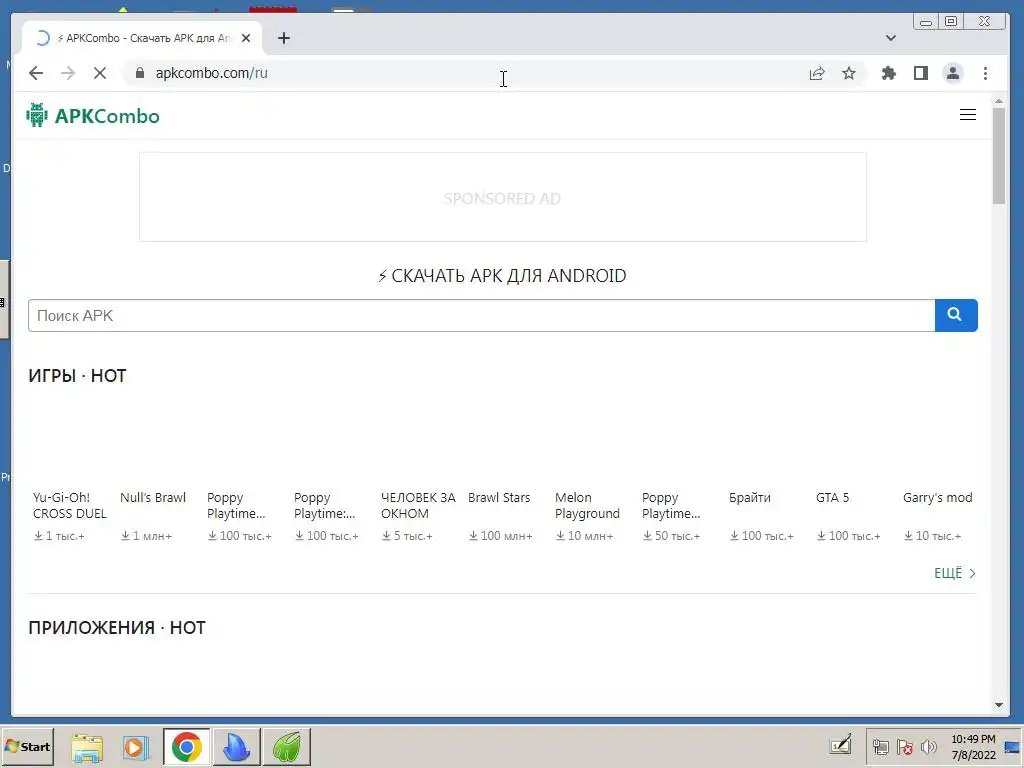Open the Chrome profile avatar
The width and height of the screenshot is (1024, 768).
click(x=953, y=73)
